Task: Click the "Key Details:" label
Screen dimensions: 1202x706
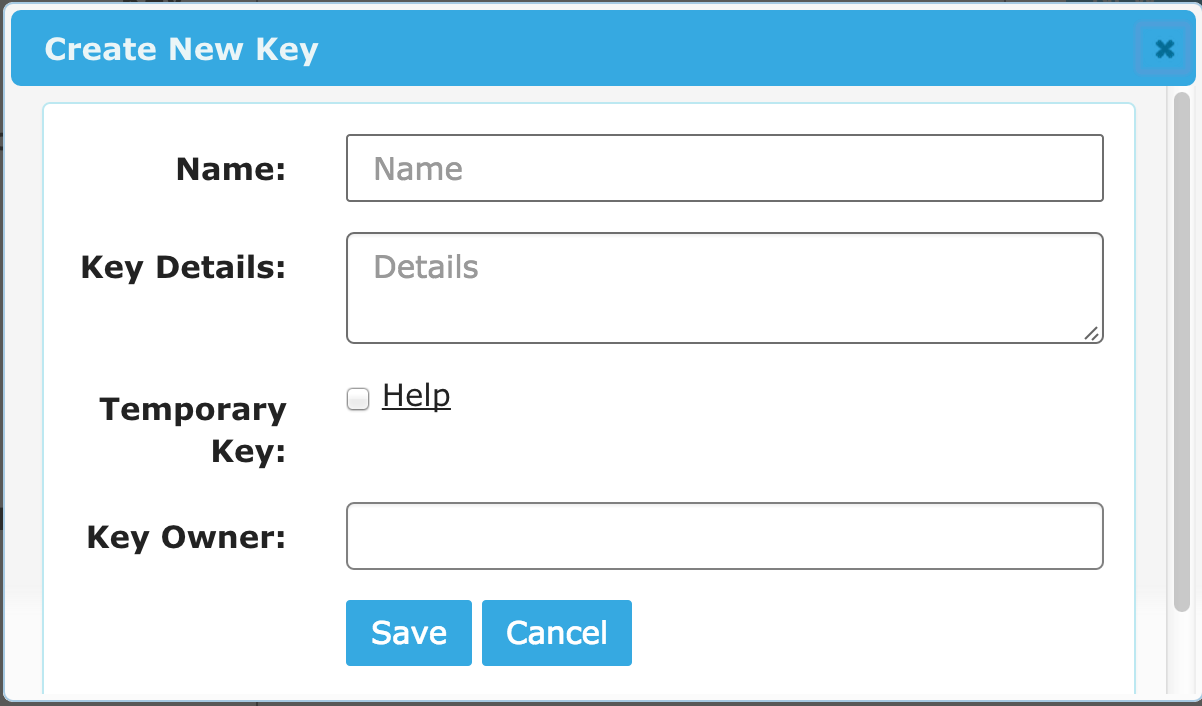Action: pyautogui.click(x=183, y=267)
